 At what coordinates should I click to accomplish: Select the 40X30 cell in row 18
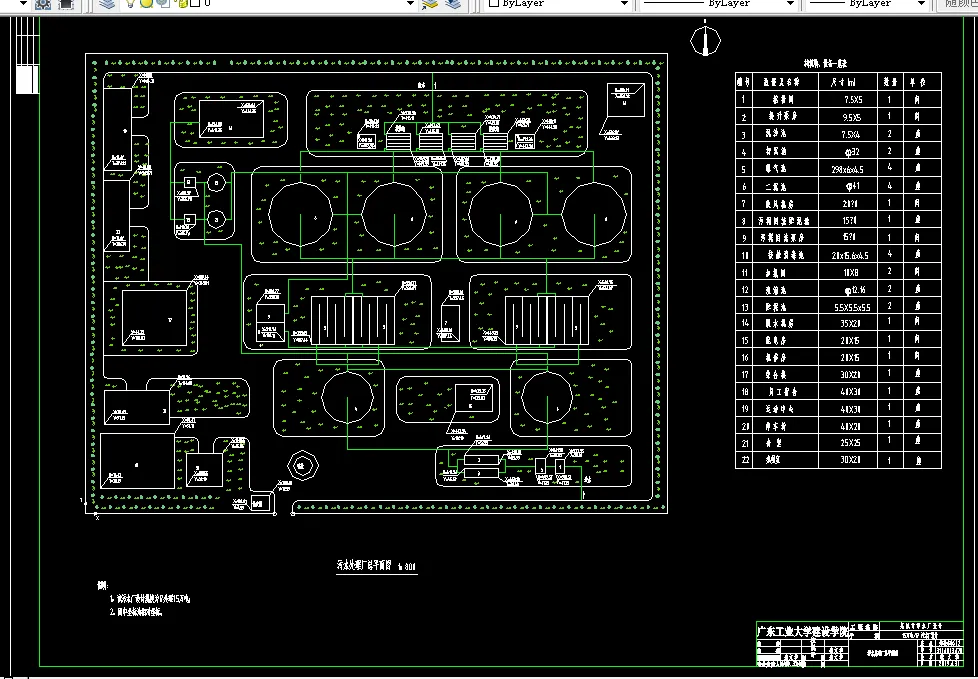pyautogui.click(x=850, y=392)
